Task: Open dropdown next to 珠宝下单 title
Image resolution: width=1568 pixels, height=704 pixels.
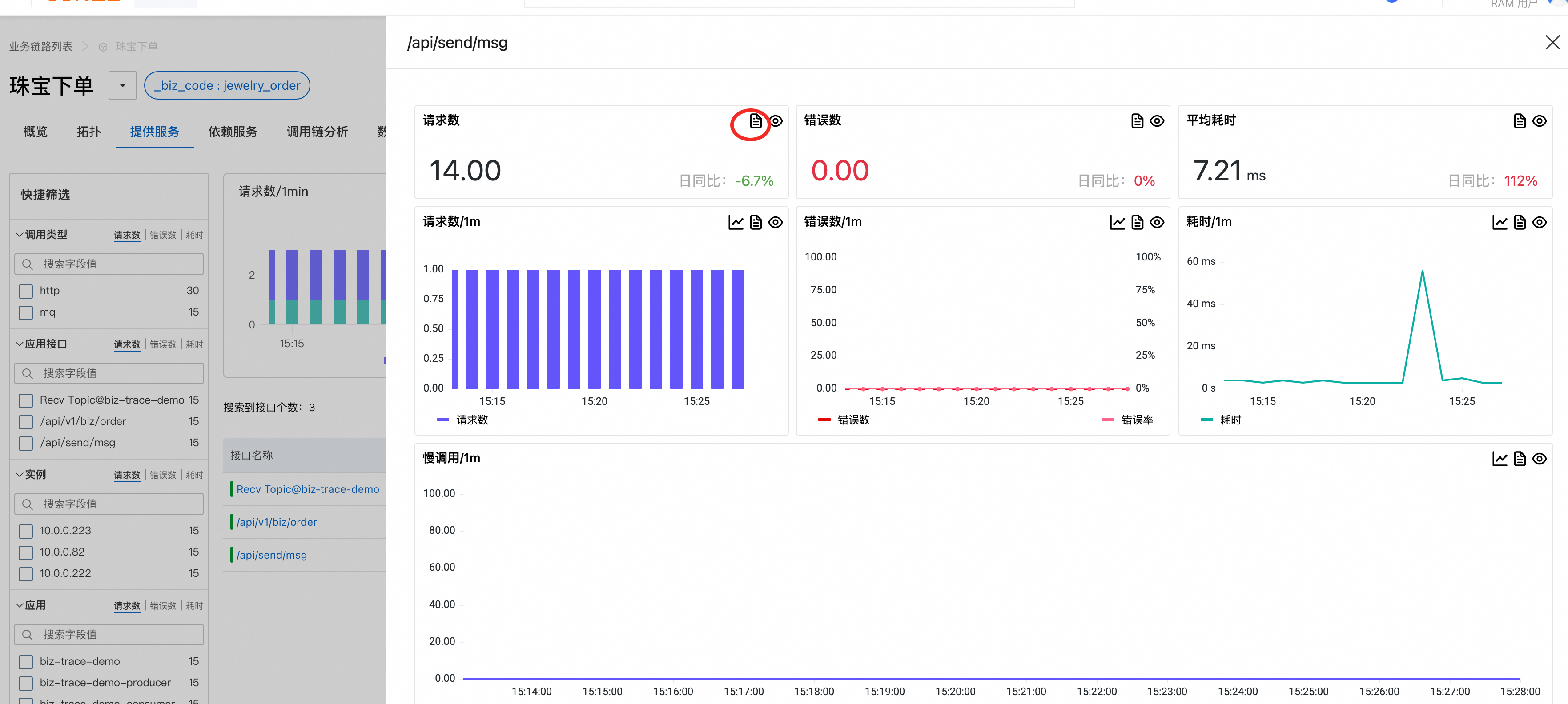Action: point(122,85)
